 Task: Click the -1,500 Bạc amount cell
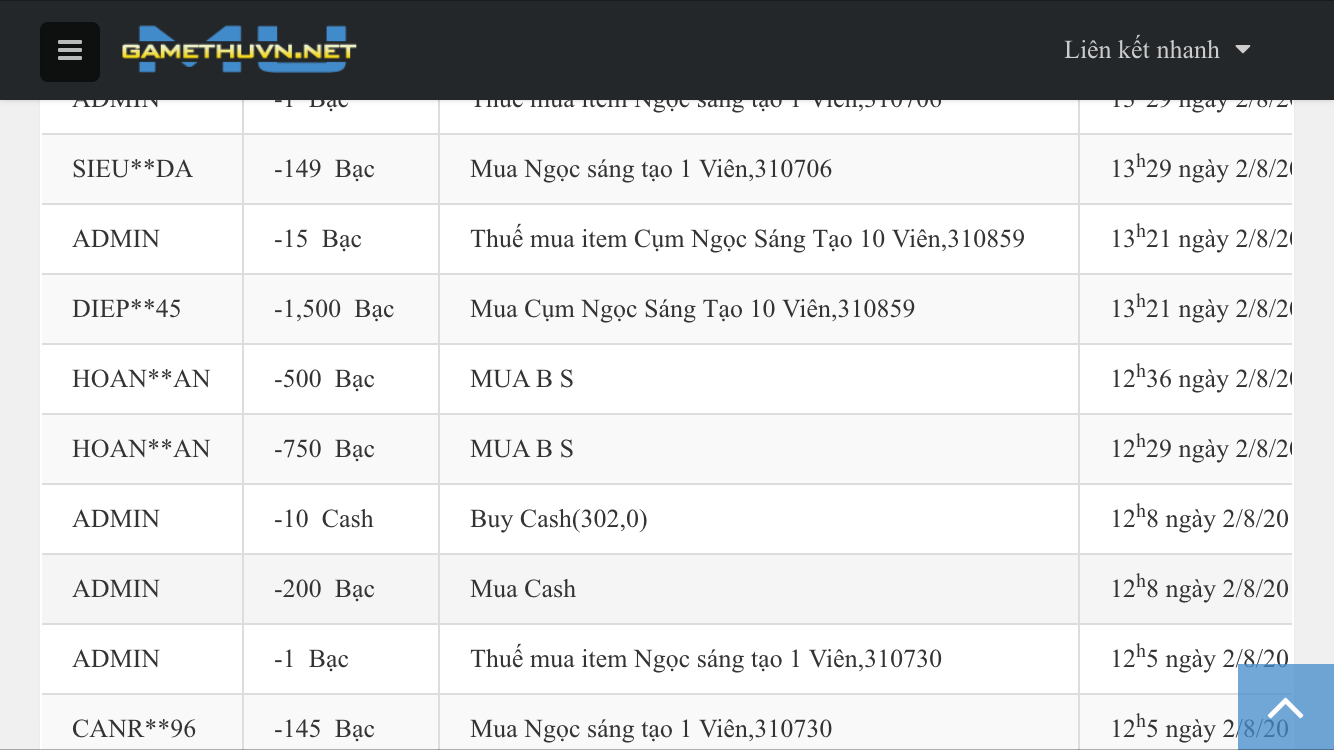pos(334,309)
